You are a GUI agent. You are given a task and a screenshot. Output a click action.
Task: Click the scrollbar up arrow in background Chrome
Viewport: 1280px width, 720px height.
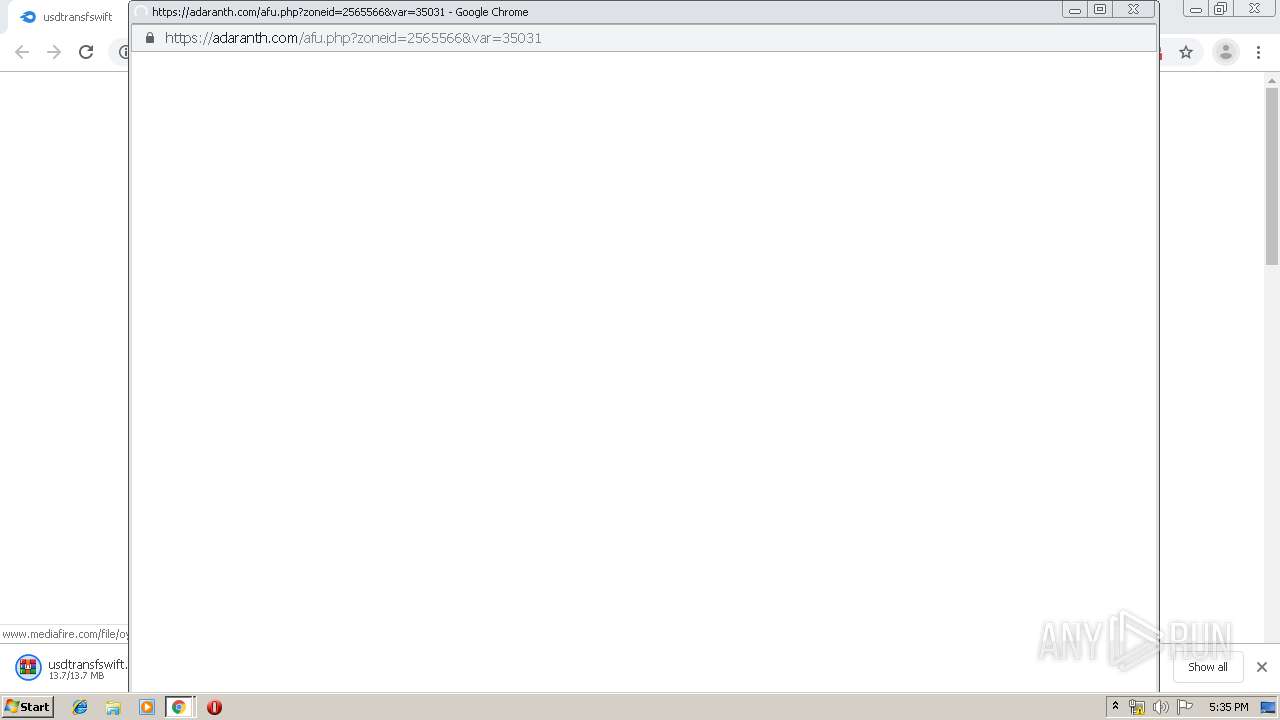1272,80
